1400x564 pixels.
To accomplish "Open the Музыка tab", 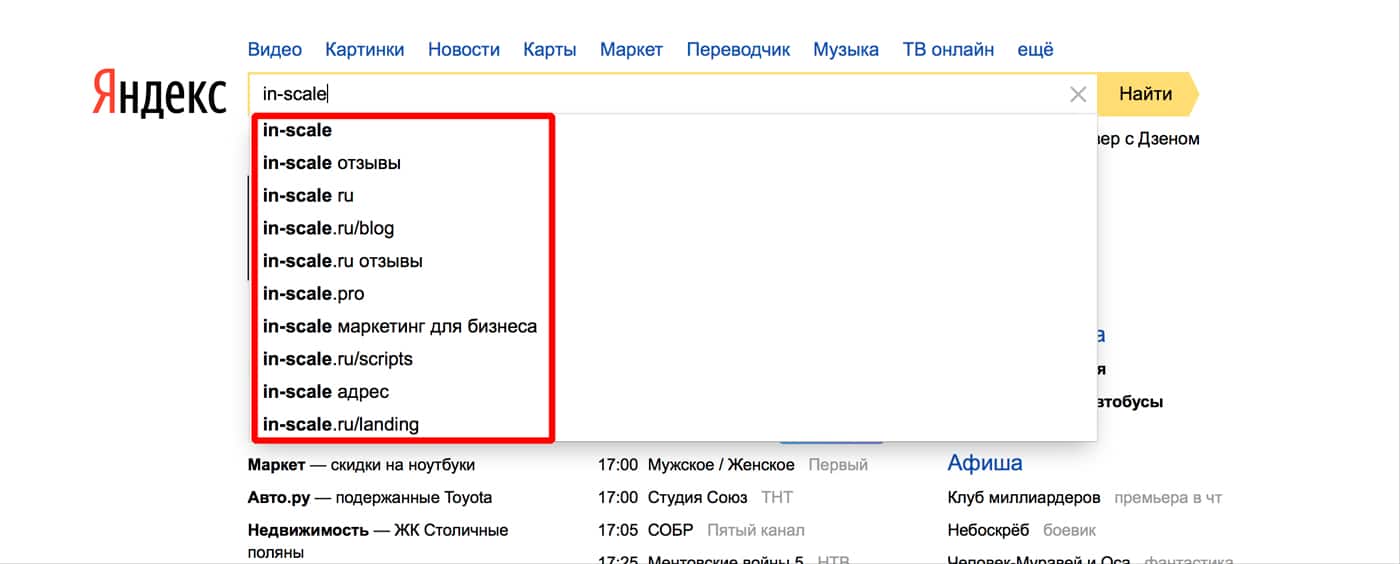I will [846, 49].
